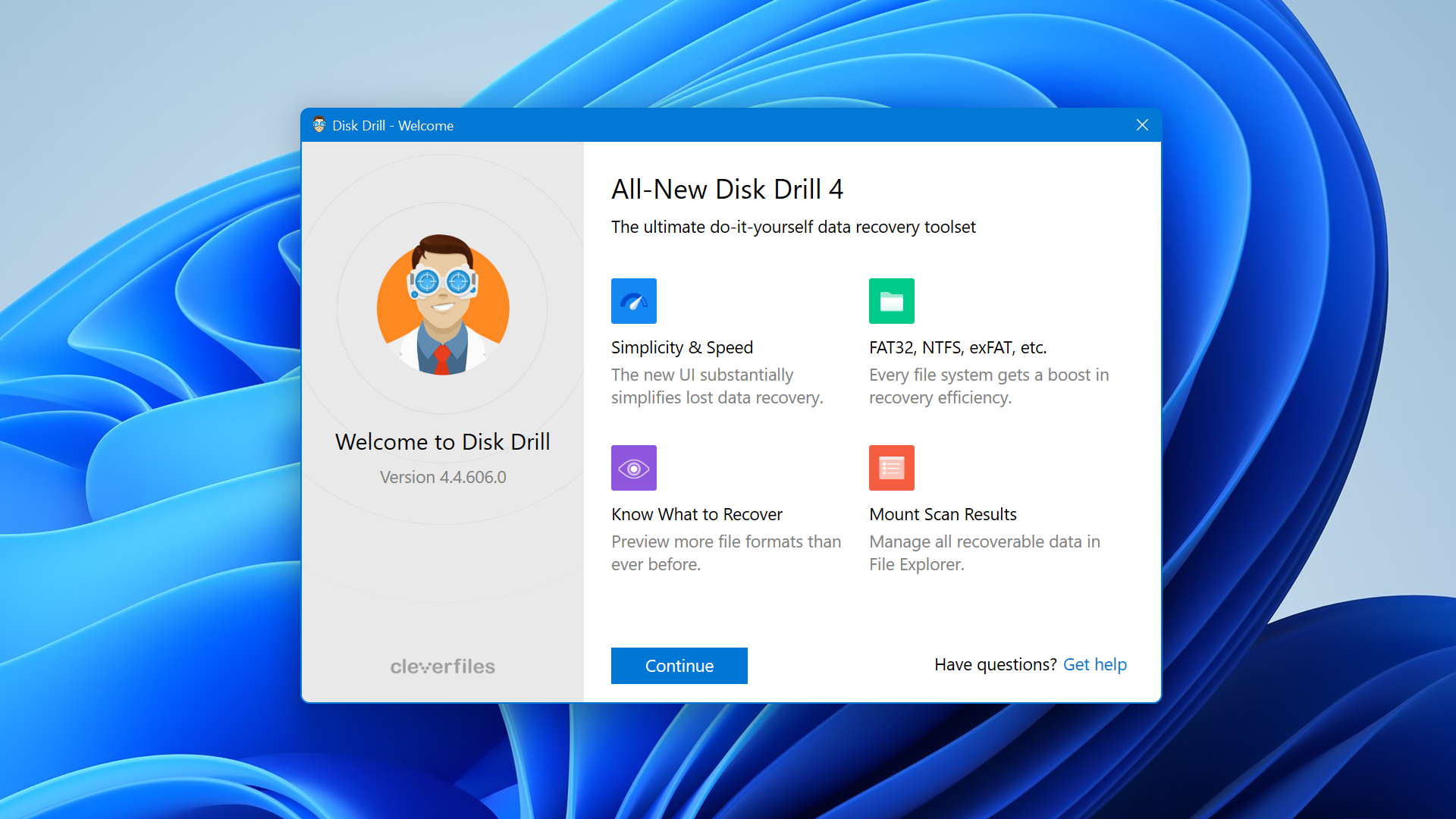This screenshot has width=1456, height=819.
Task: Click the 'All-New Disk Drill 4' heading
Action: click(727, 190)
